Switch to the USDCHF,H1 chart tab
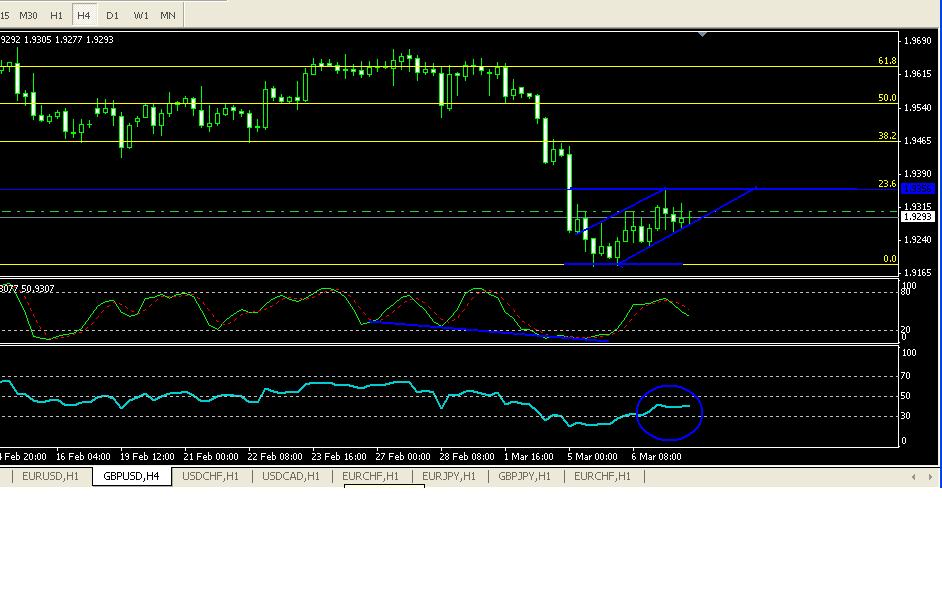942x606 pixels. [210, 477]
